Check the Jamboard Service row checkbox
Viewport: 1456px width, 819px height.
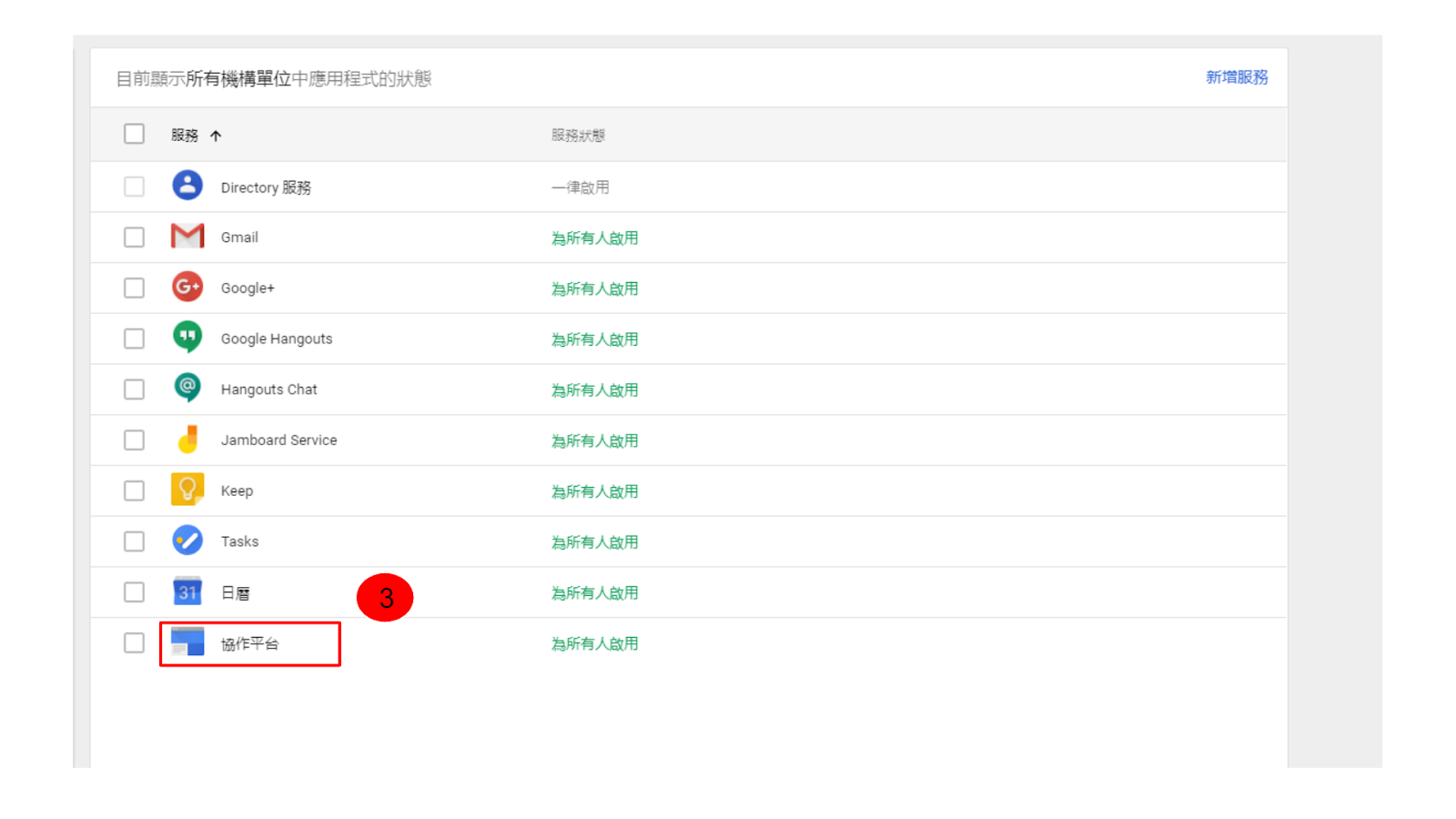pos(134,440)
